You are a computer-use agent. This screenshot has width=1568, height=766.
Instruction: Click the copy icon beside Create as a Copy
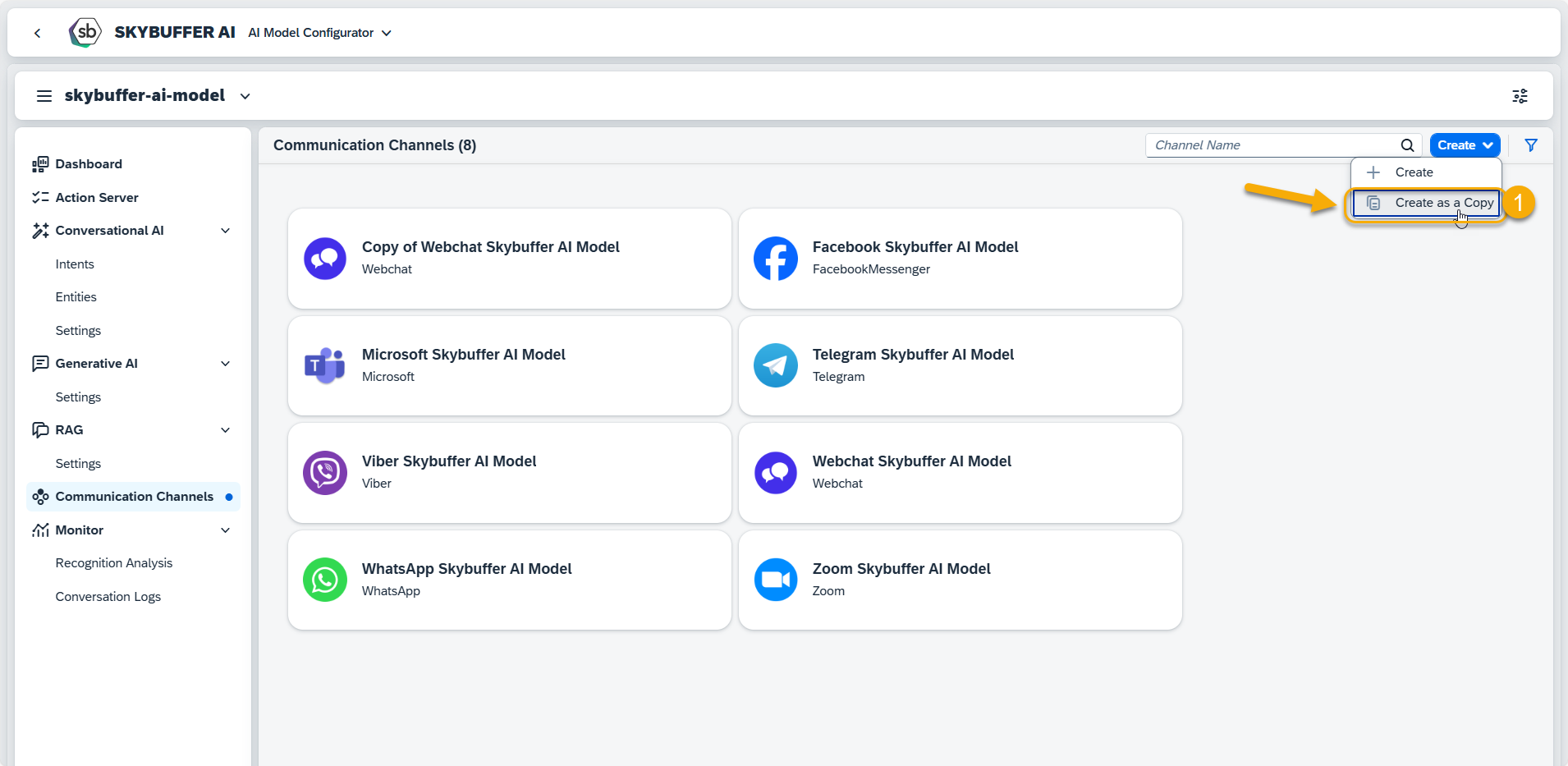(1373, 203)
